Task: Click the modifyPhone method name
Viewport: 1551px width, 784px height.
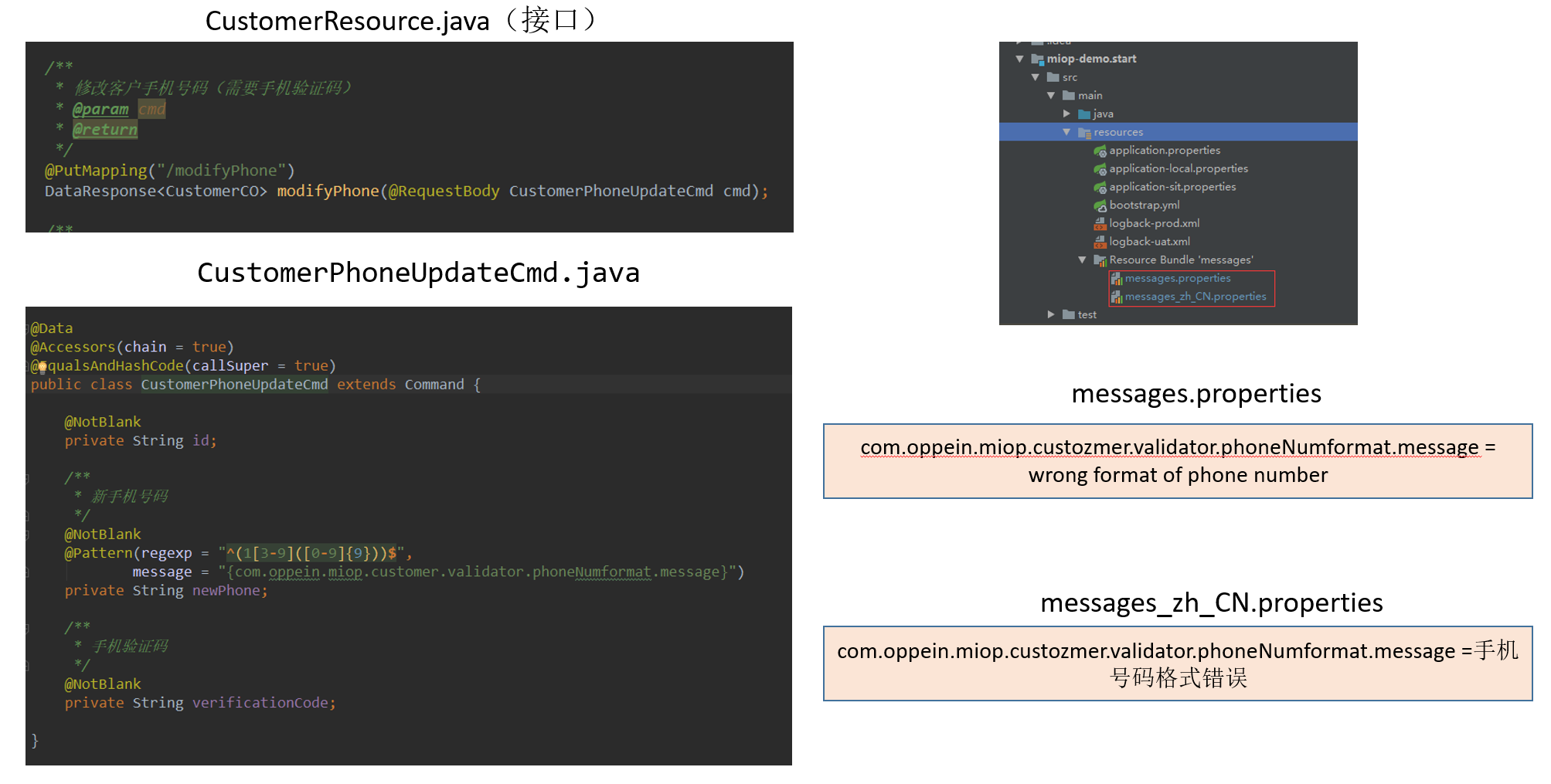Action: click(x=328, y=191)
